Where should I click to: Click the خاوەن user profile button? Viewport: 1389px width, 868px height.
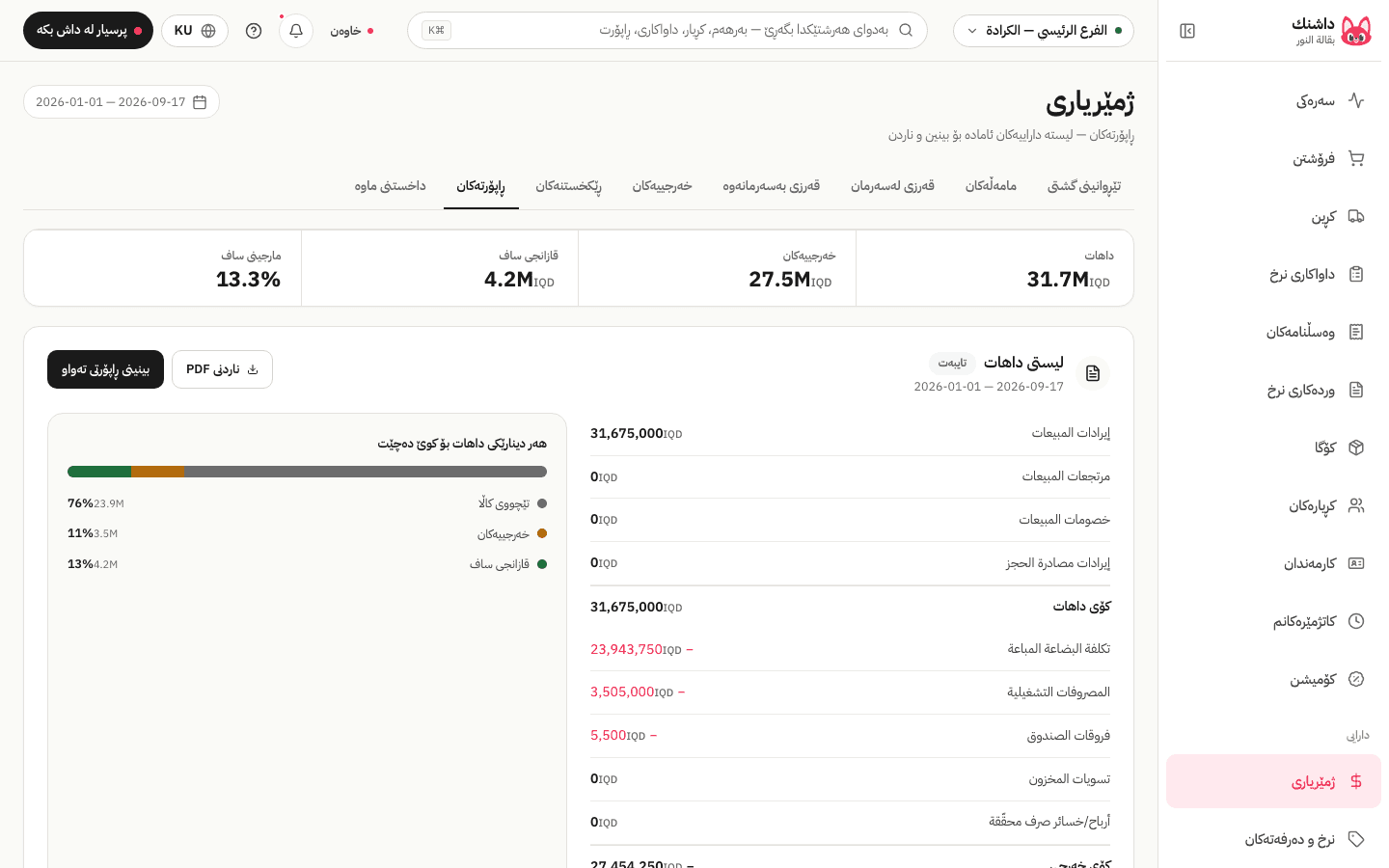pyautogui.click(x=352, y=31)
